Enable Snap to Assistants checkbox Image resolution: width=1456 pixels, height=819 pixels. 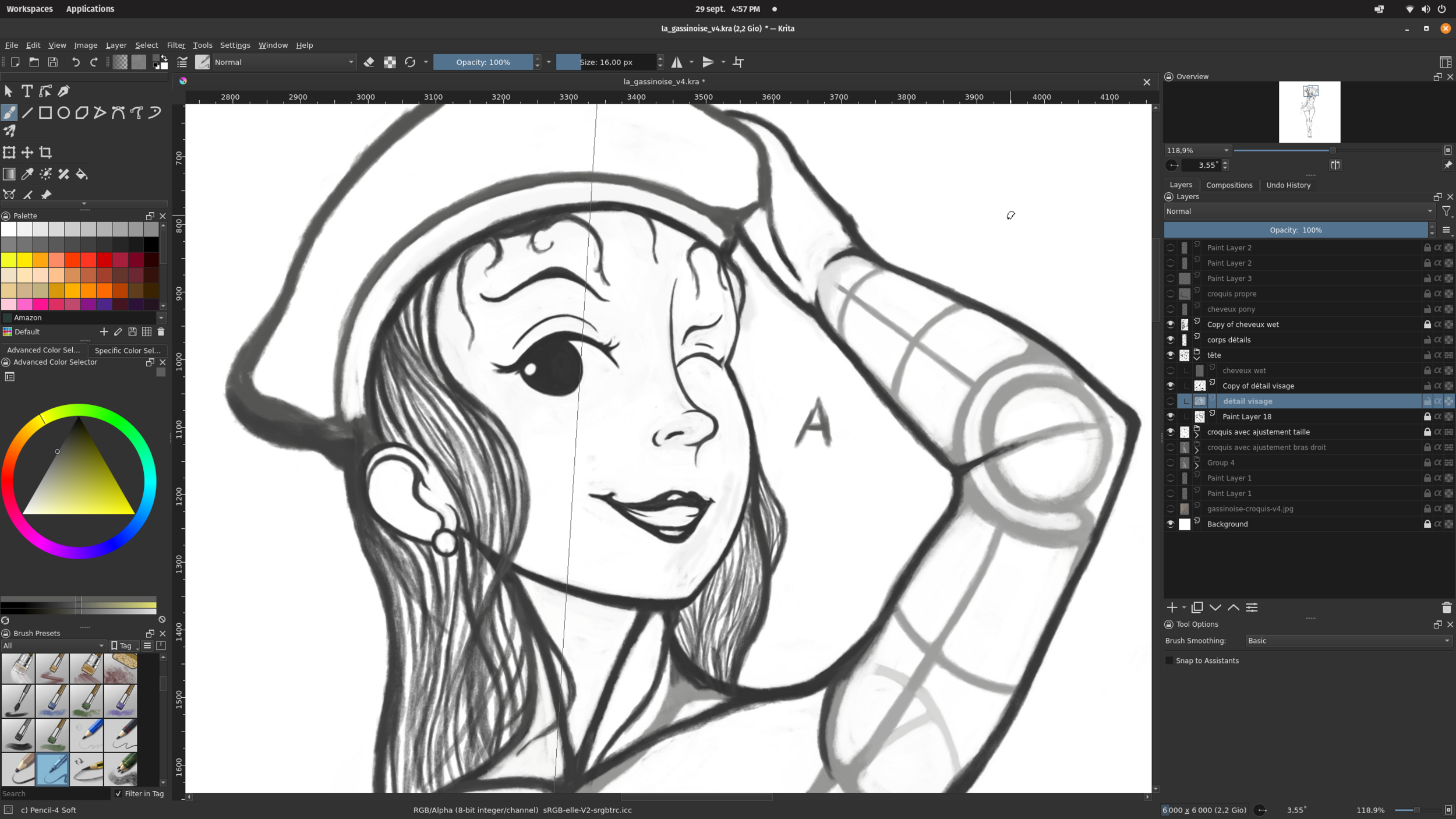1169,661
